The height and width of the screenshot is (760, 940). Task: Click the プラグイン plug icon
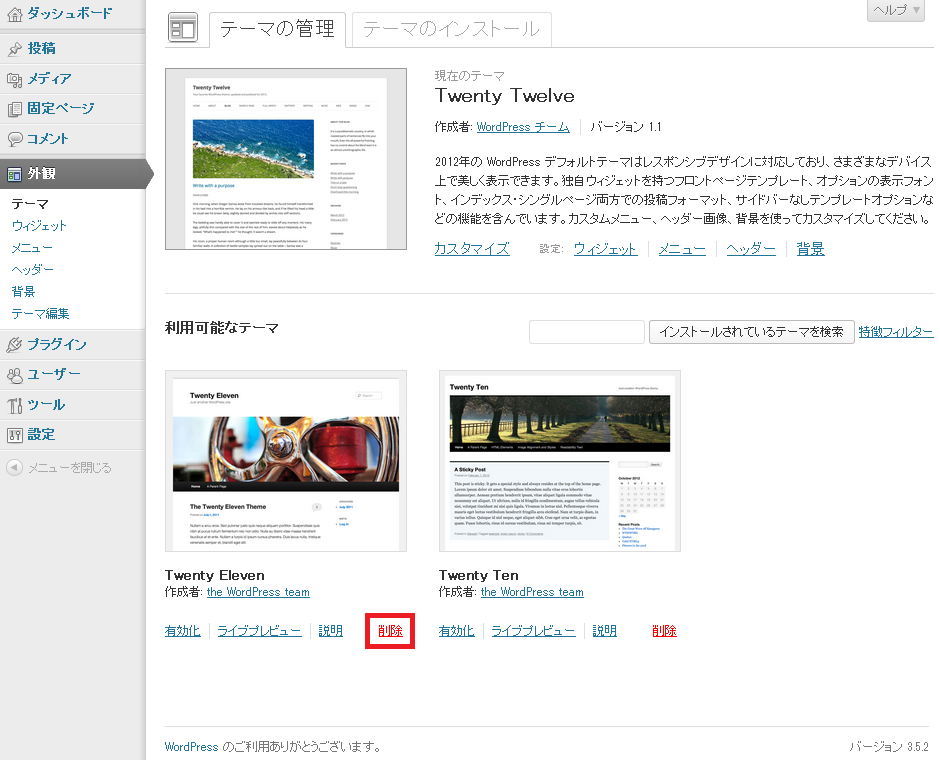point(15,345)
